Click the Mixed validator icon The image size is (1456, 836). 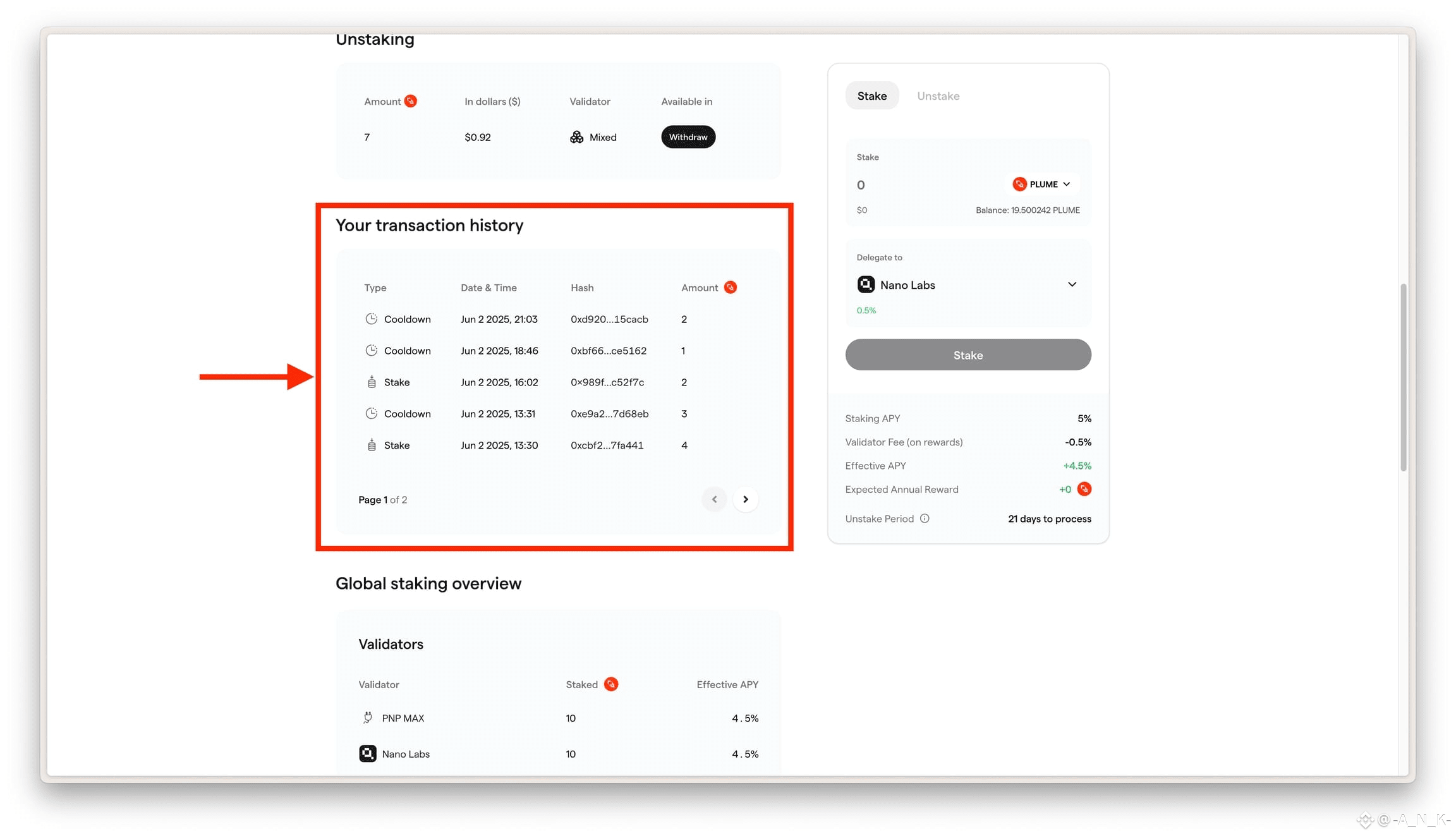coord(576,137)
